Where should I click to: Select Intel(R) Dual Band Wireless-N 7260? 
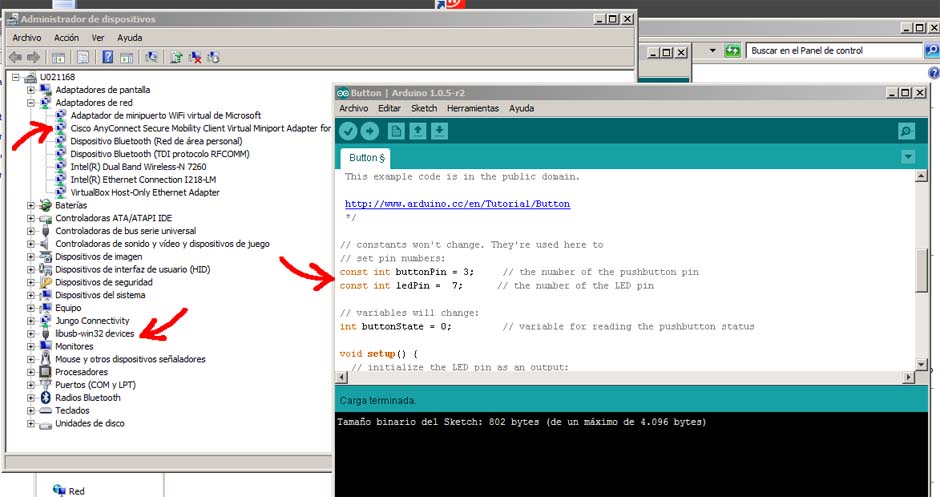click(138, 167)
